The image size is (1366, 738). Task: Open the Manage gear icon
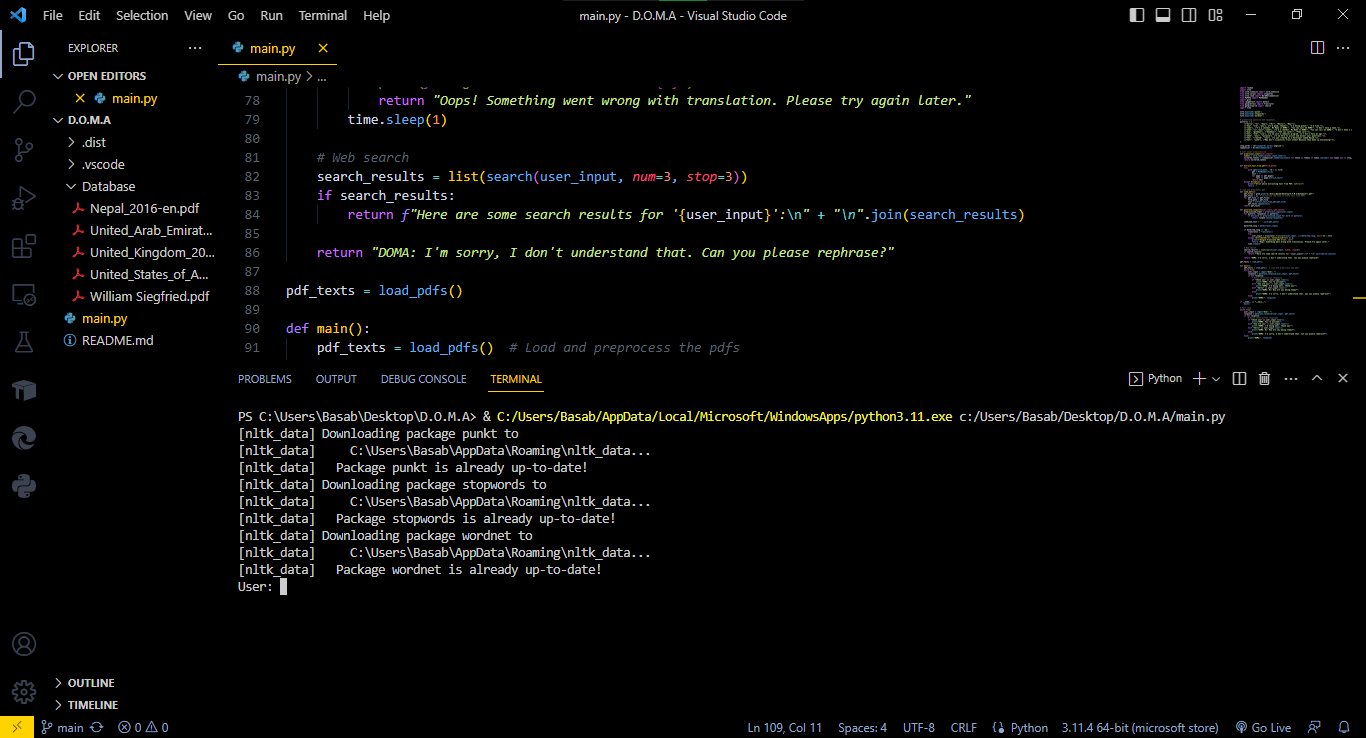pyautogui.click(x=24, y=692)
